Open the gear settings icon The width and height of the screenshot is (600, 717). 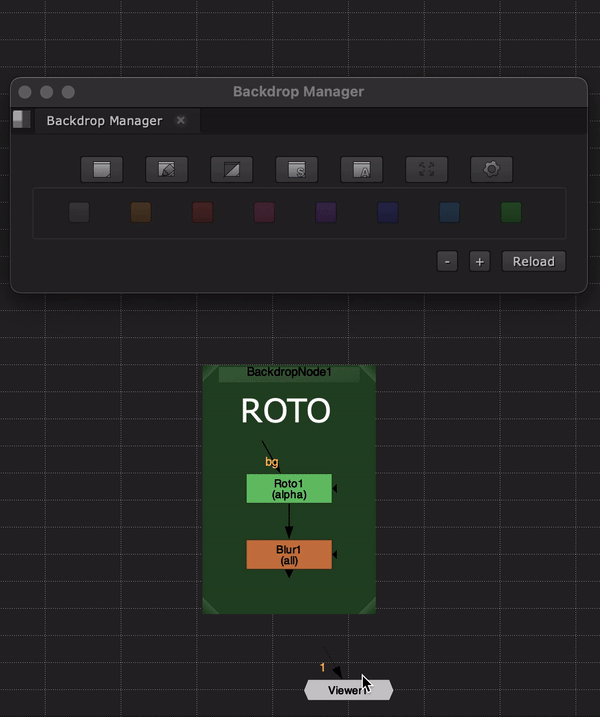click(491, 169)
